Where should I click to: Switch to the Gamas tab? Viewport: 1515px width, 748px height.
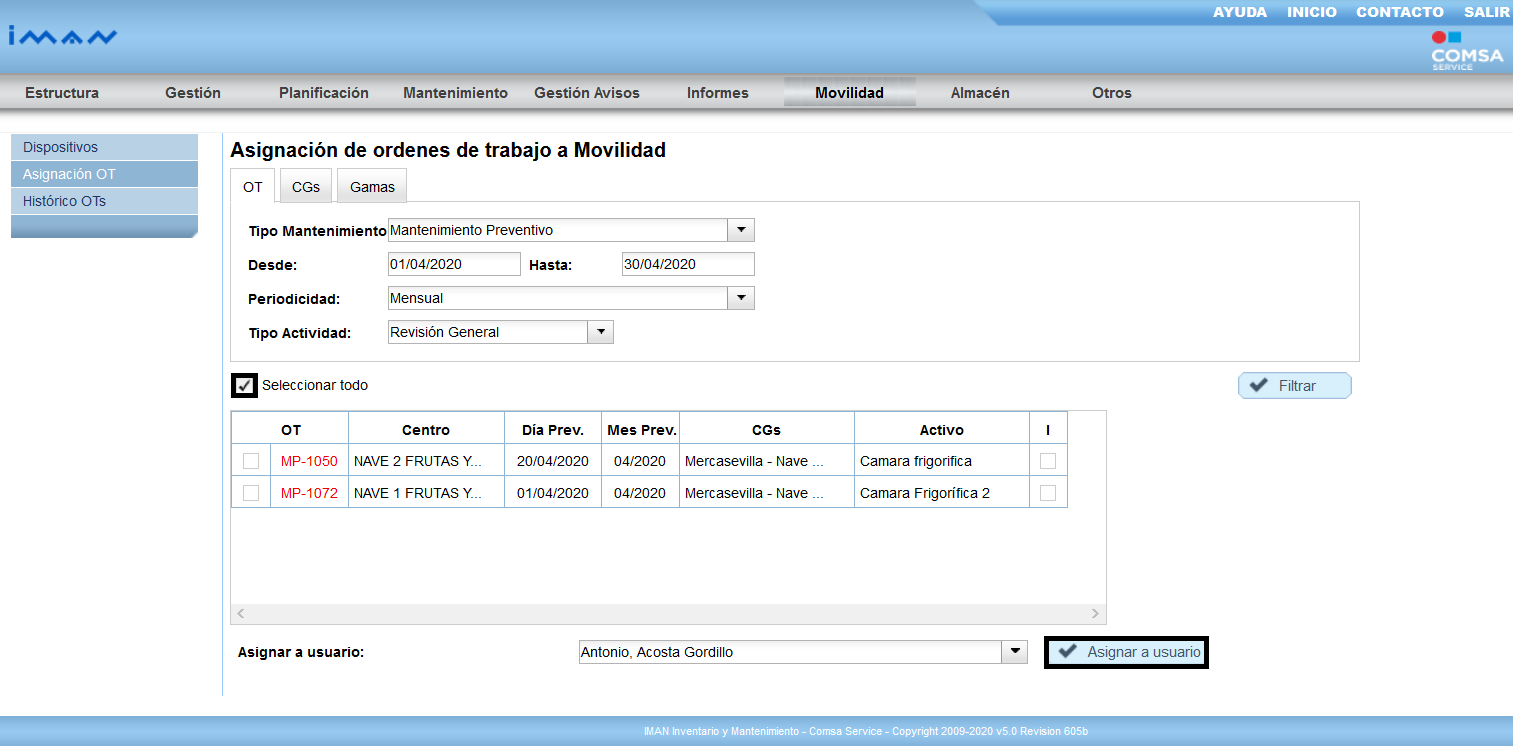(372, 187)
